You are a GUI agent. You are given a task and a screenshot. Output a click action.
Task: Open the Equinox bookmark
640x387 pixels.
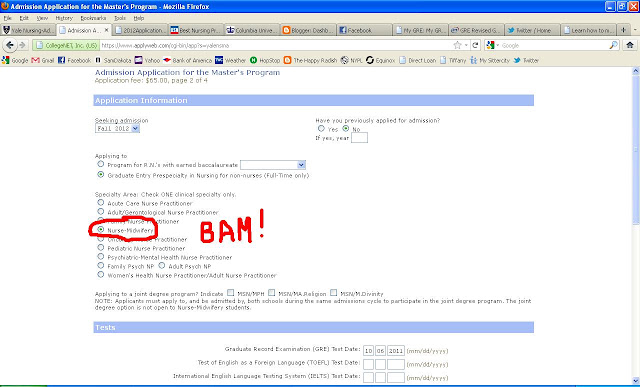tap(380, 60)
